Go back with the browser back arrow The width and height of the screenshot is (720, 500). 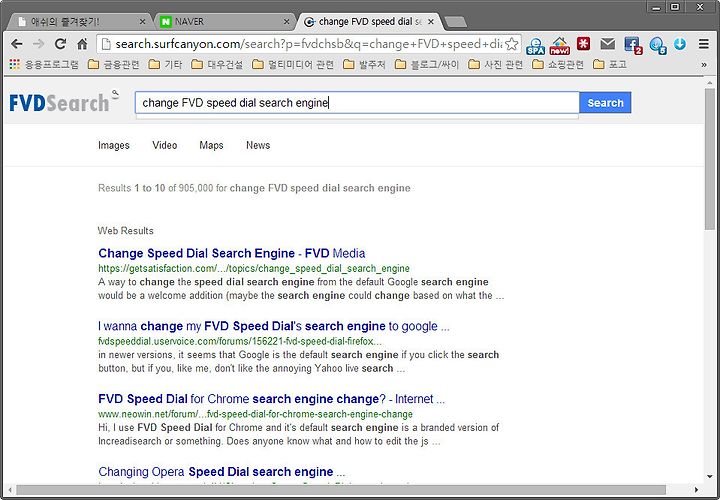coord(17,44)
